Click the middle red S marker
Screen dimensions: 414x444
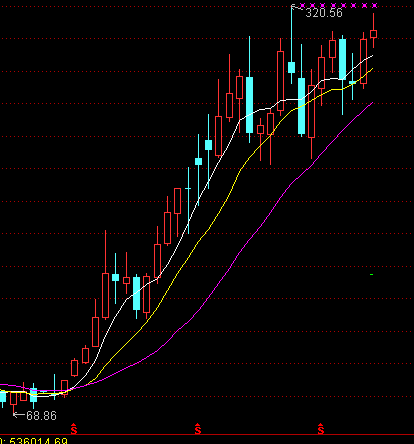point(198,429)
